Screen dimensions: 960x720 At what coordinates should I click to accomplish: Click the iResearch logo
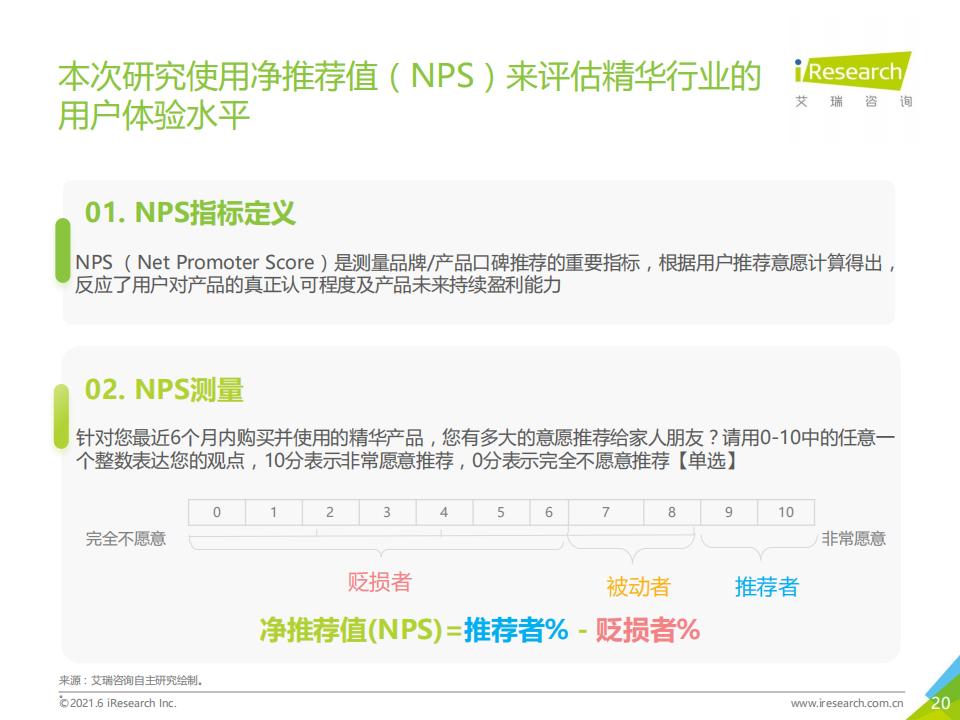tap(853, 70)
